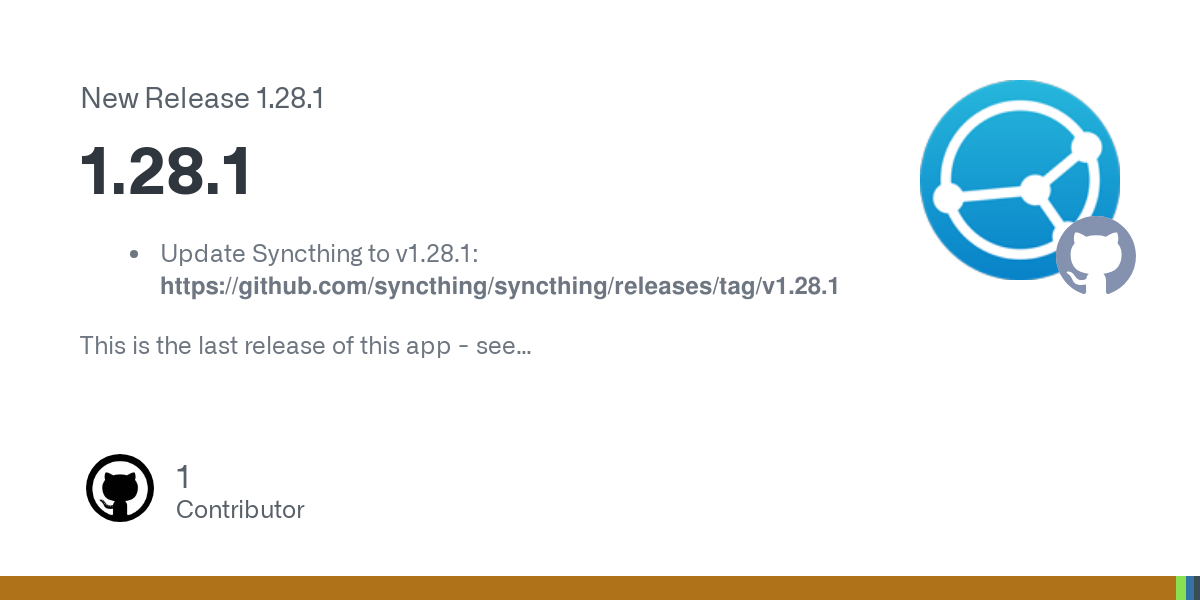Click the blue language bar segment
The image size is (1200, 600).
1190,588
